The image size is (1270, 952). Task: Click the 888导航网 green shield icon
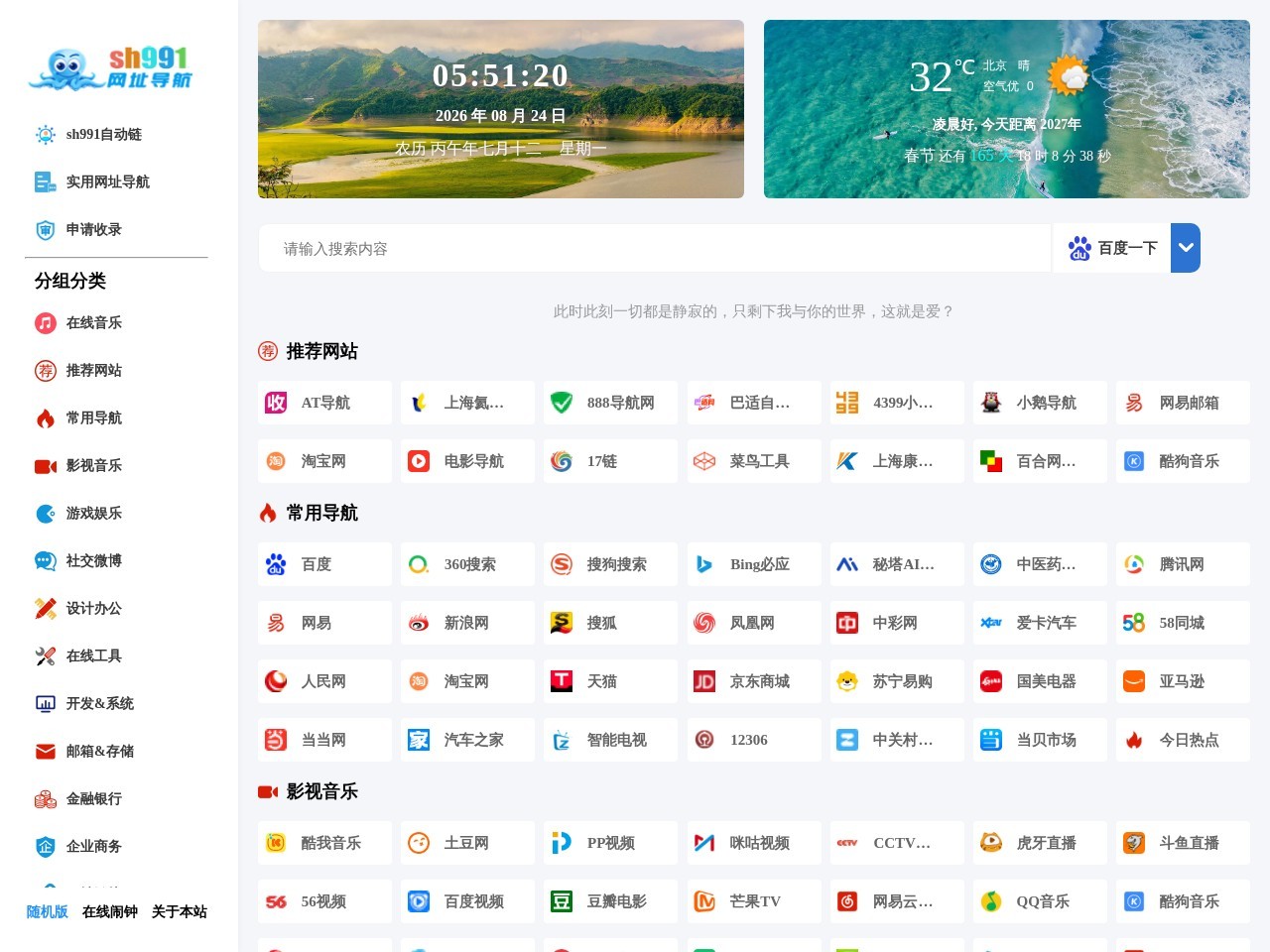coord(562,403)
